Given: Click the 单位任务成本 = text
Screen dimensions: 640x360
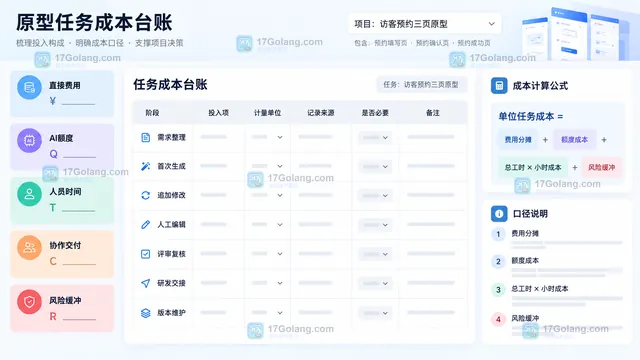Looking at the screenshot, I should coord(531,116).
